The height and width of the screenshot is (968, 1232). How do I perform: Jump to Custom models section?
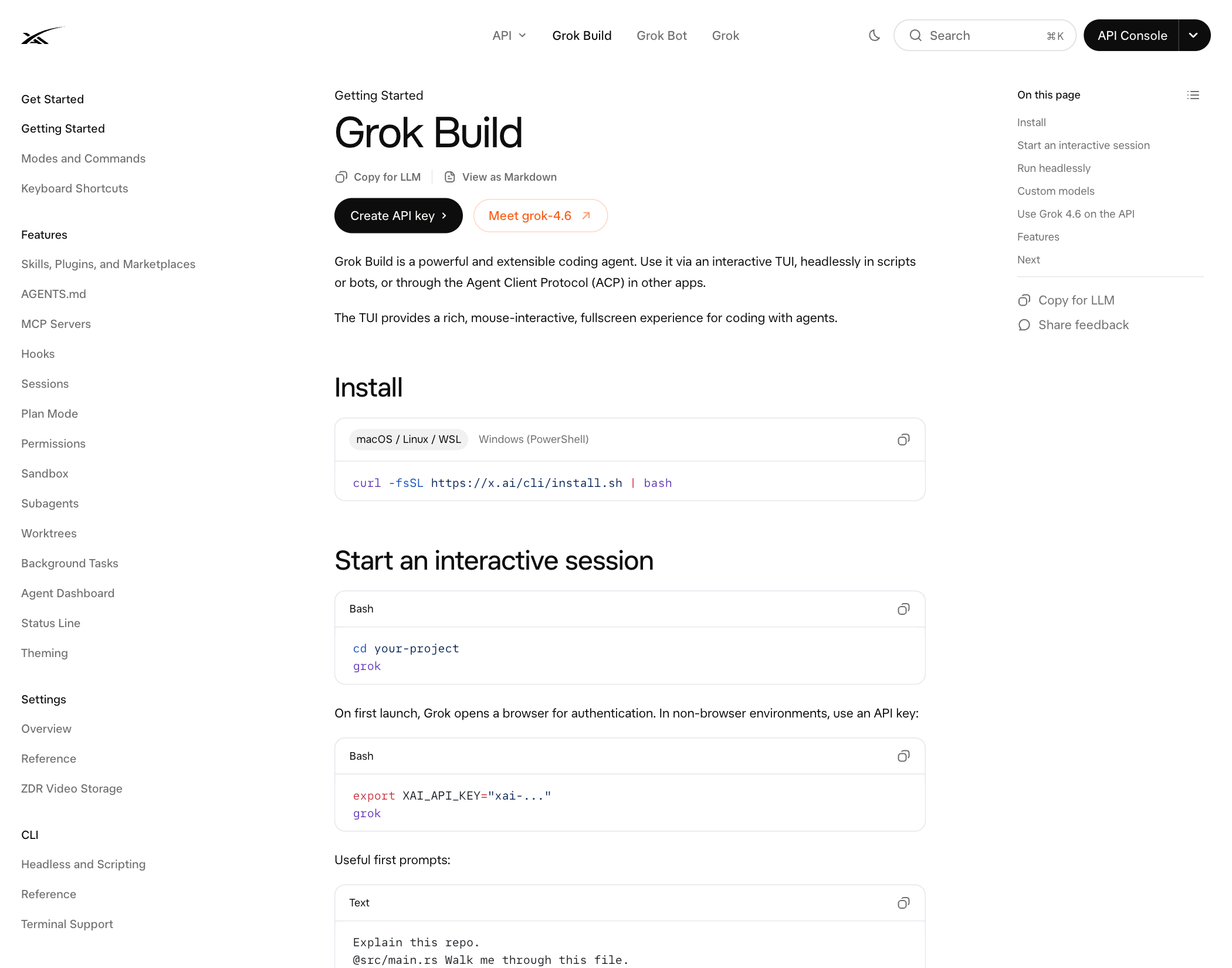click(1055, 191)
